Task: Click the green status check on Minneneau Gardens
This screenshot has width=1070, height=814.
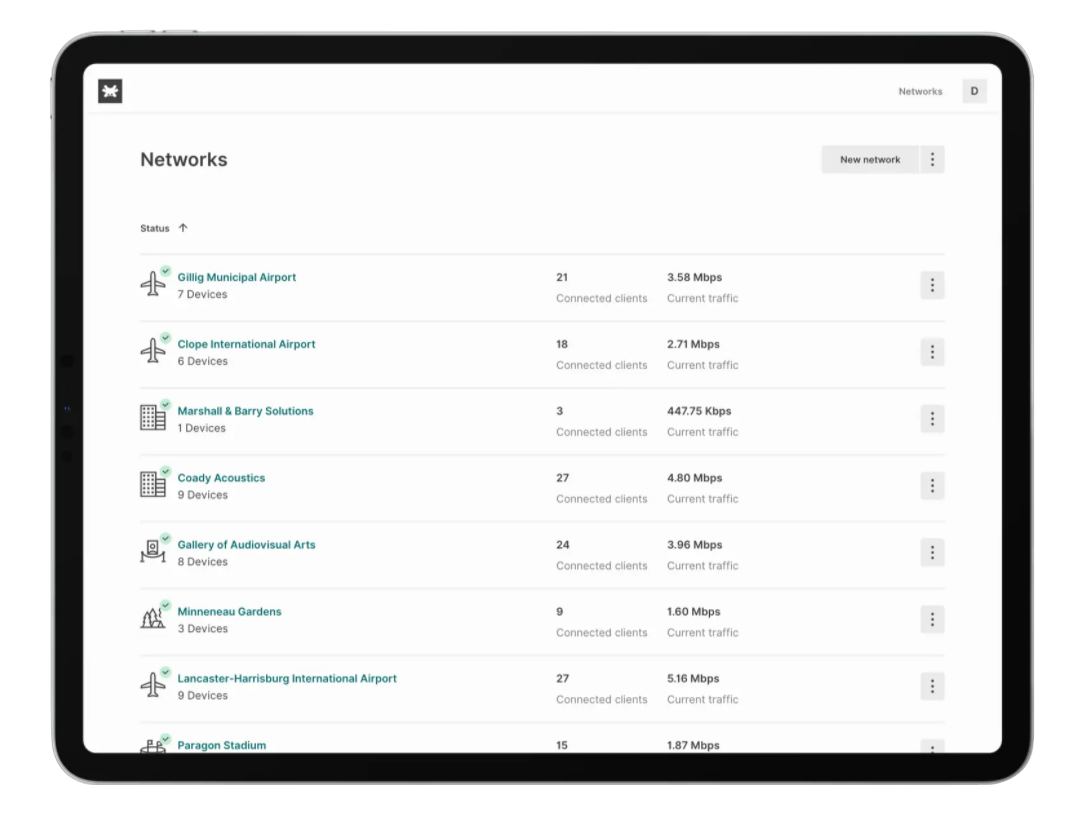Action: coord(166,605)
